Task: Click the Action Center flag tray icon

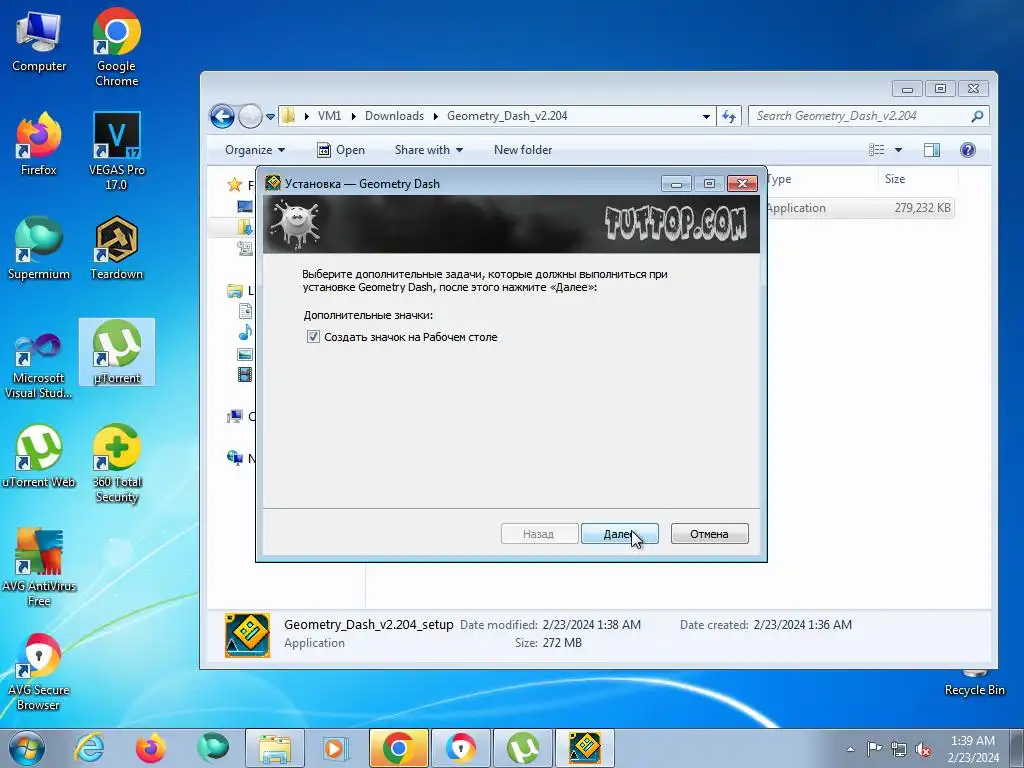Action: [x=874, y=749]
